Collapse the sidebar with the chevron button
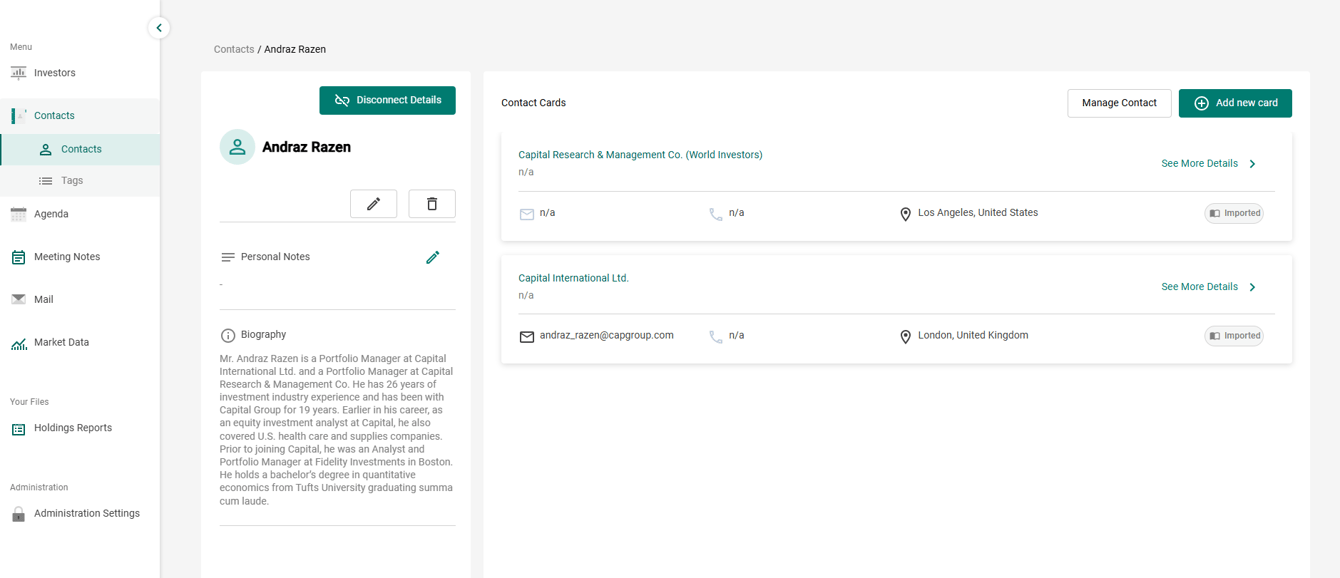The width and height of the screenshot is (1340, 578). [159, 28]
